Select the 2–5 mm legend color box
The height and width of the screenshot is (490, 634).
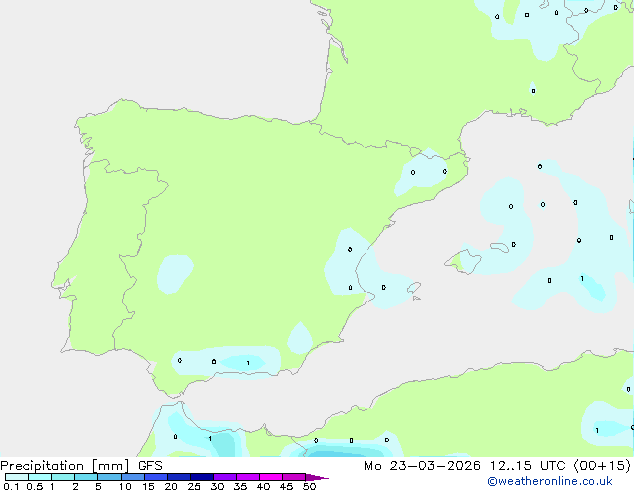[86, 477]
